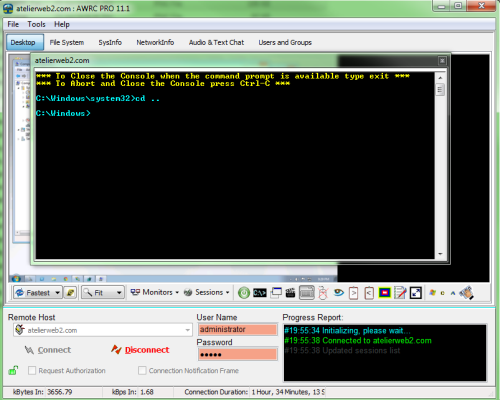Click the remote desktop Start orb

[x=16, y=278]
